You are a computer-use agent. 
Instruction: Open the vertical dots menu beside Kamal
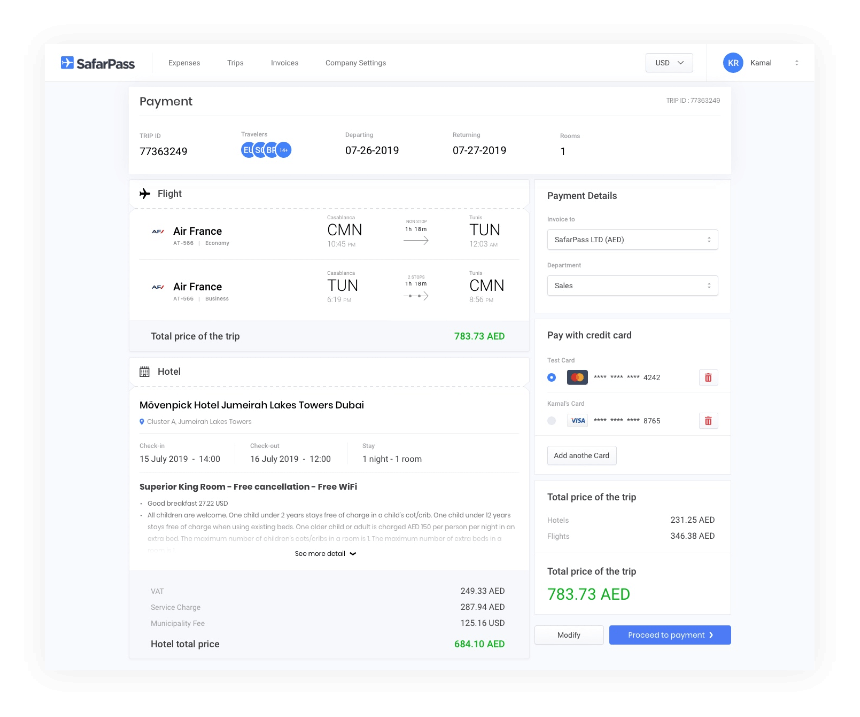tap(796, 63)
